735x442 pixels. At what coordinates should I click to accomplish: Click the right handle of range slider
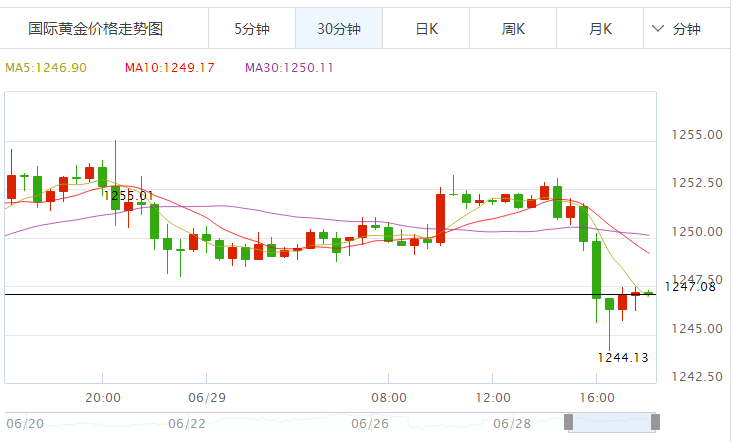click(656, 423)
